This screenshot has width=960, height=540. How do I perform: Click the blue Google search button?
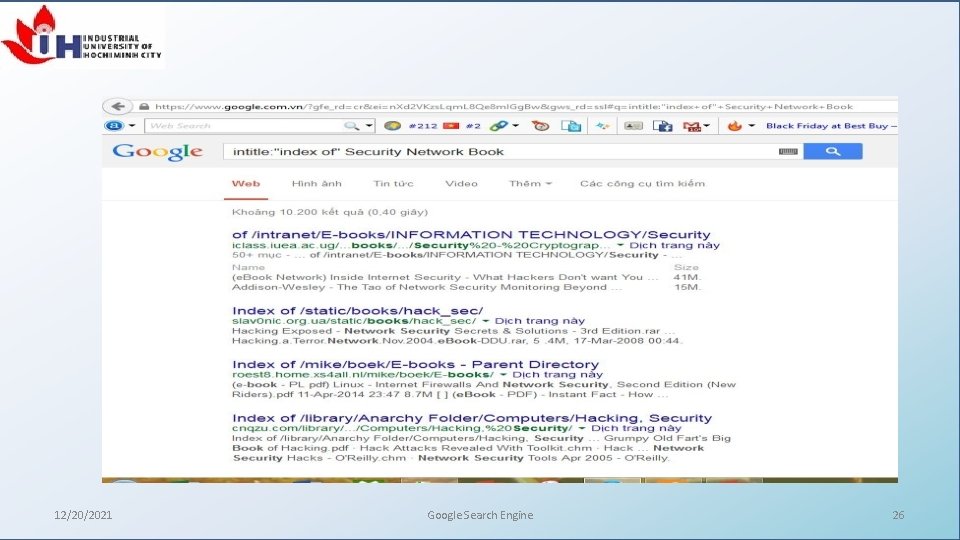tap(833, 151)
